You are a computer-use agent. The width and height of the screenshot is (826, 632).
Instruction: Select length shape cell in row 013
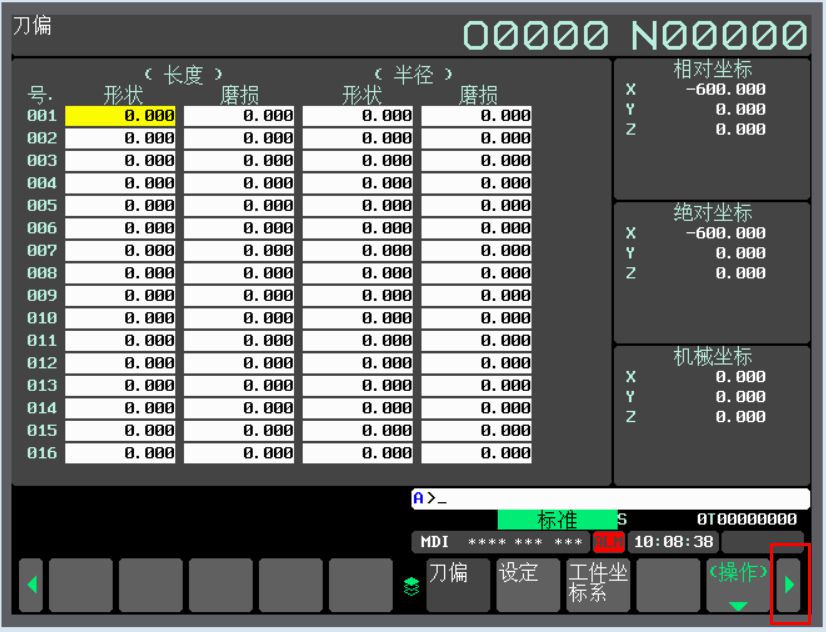tap(120, 386)
